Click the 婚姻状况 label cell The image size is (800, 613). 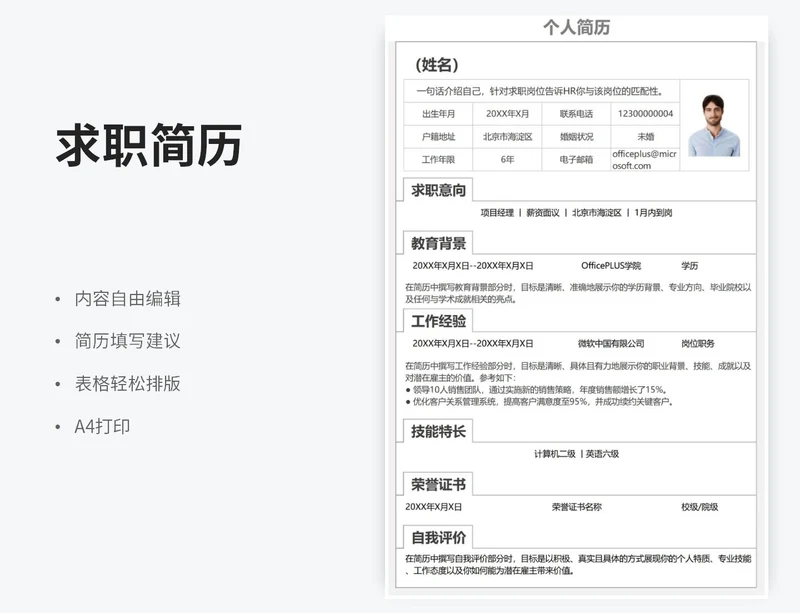click(x=576, y=137)
